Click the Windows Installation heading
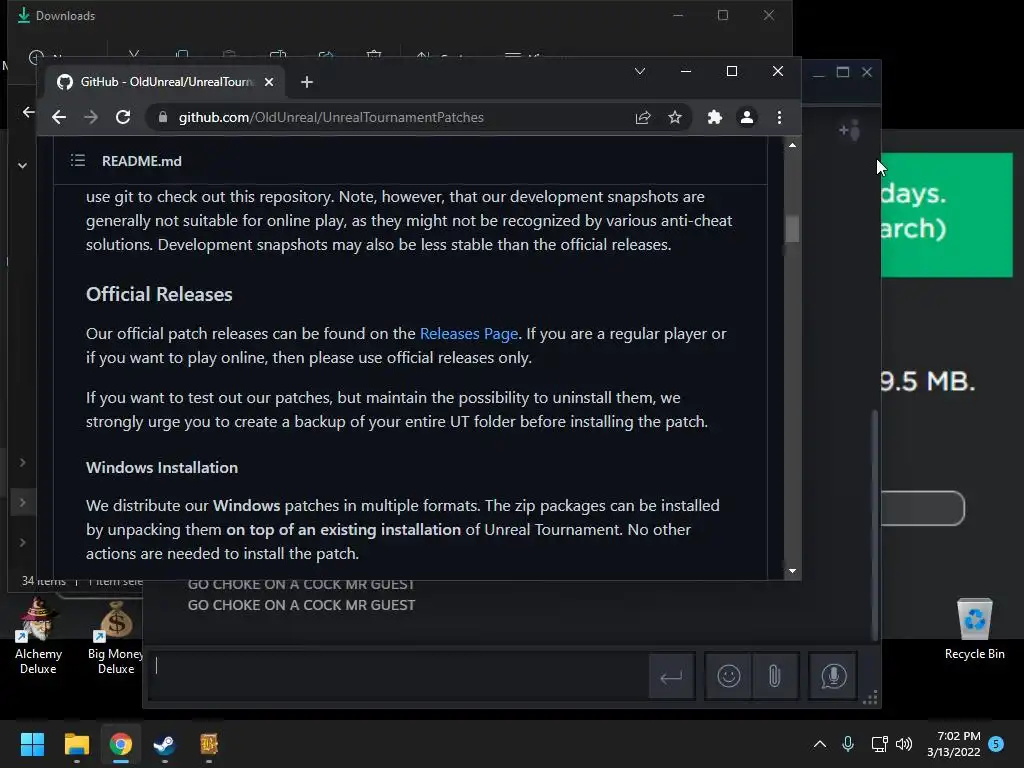The height and width of the screenshot is (768, 1024). [162, 468]
